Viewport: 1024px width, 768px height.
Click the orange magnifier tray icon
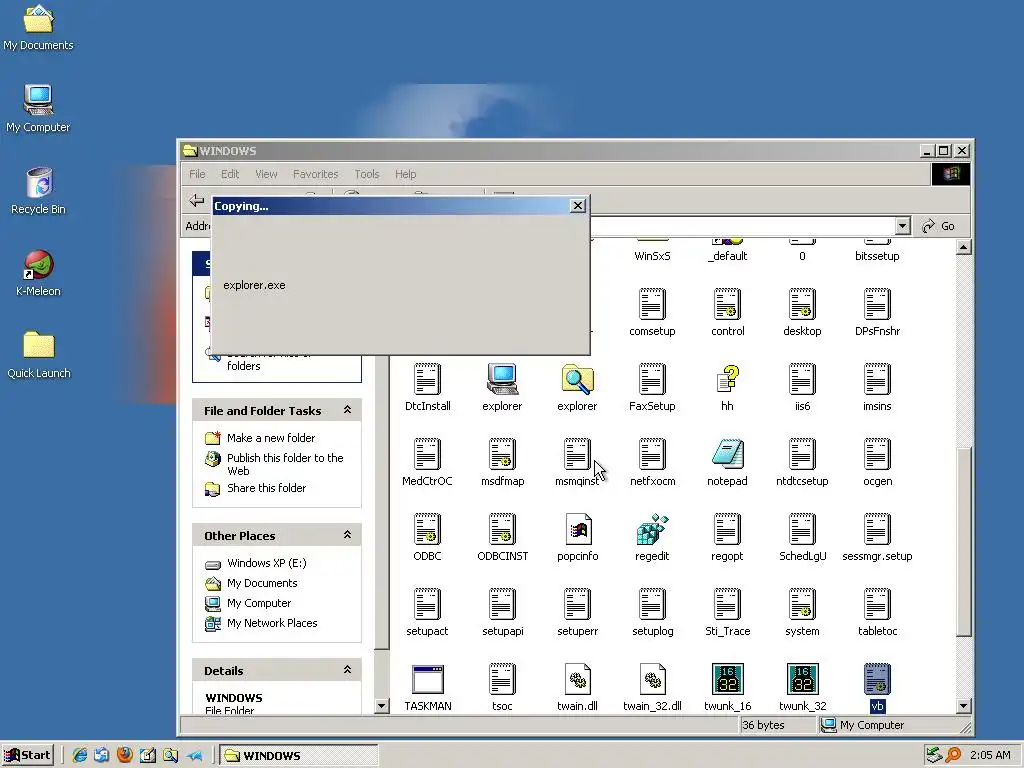point(953,755)
